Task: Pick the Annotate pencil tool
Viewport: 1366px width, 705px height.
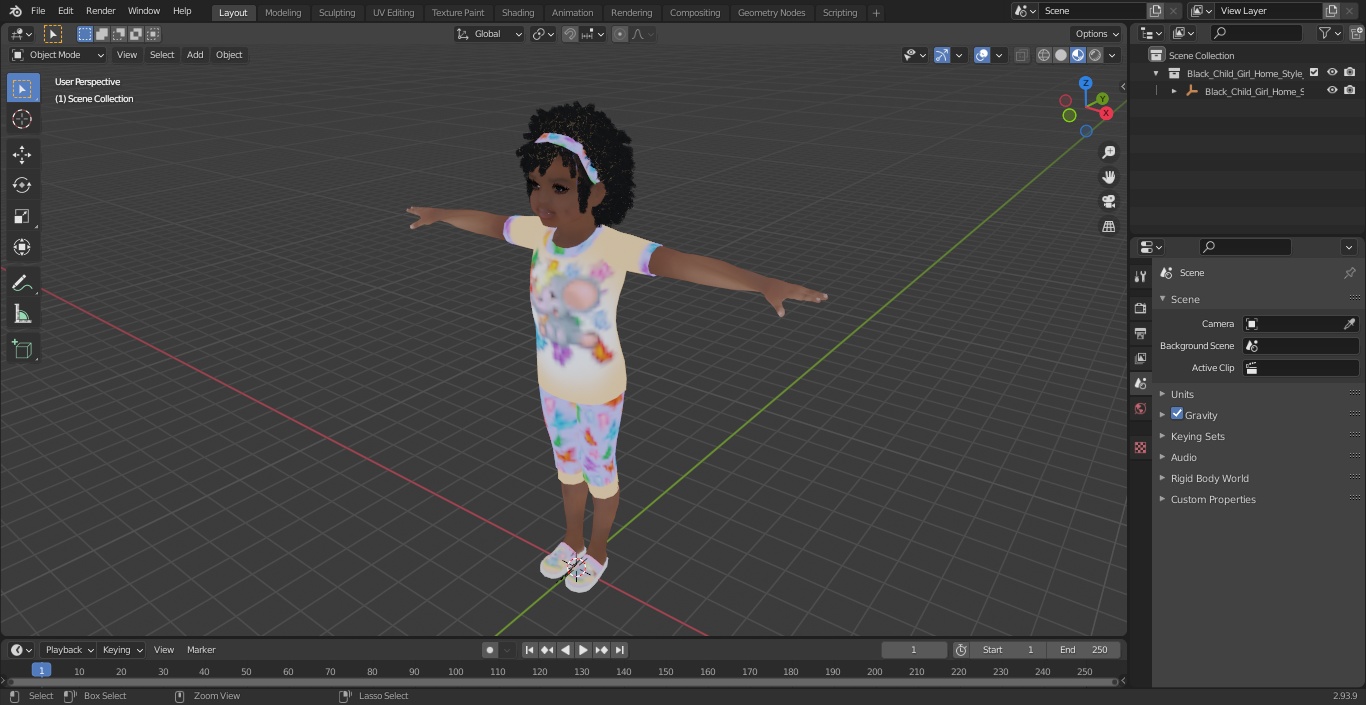Action: 22,284
